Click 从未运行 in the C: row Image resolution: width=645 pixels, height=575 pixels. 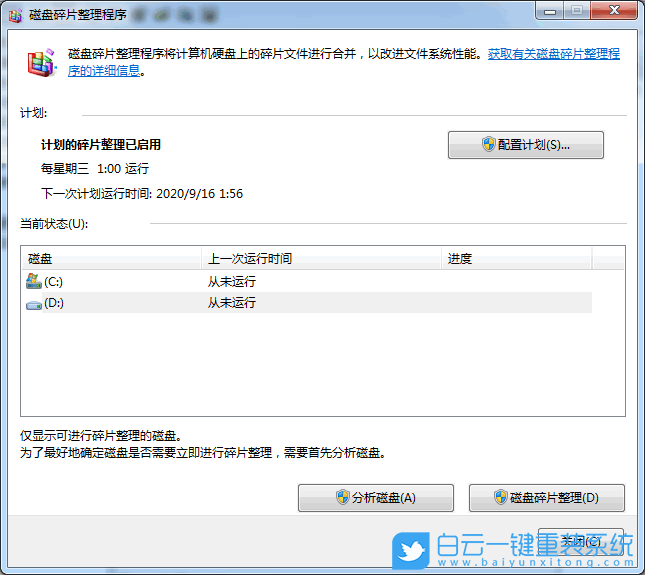232,282
